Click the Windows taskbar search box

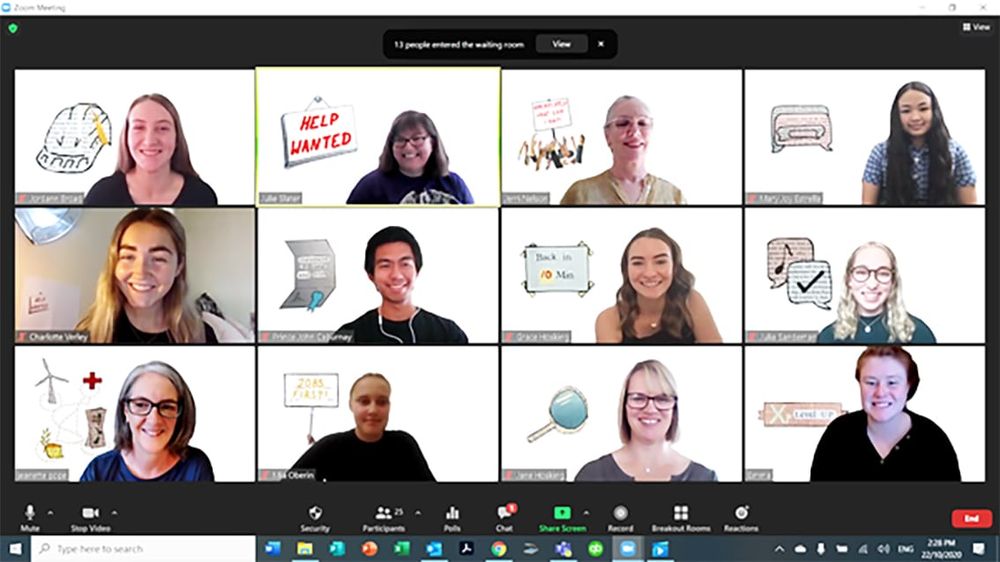[x=144, y=549]
